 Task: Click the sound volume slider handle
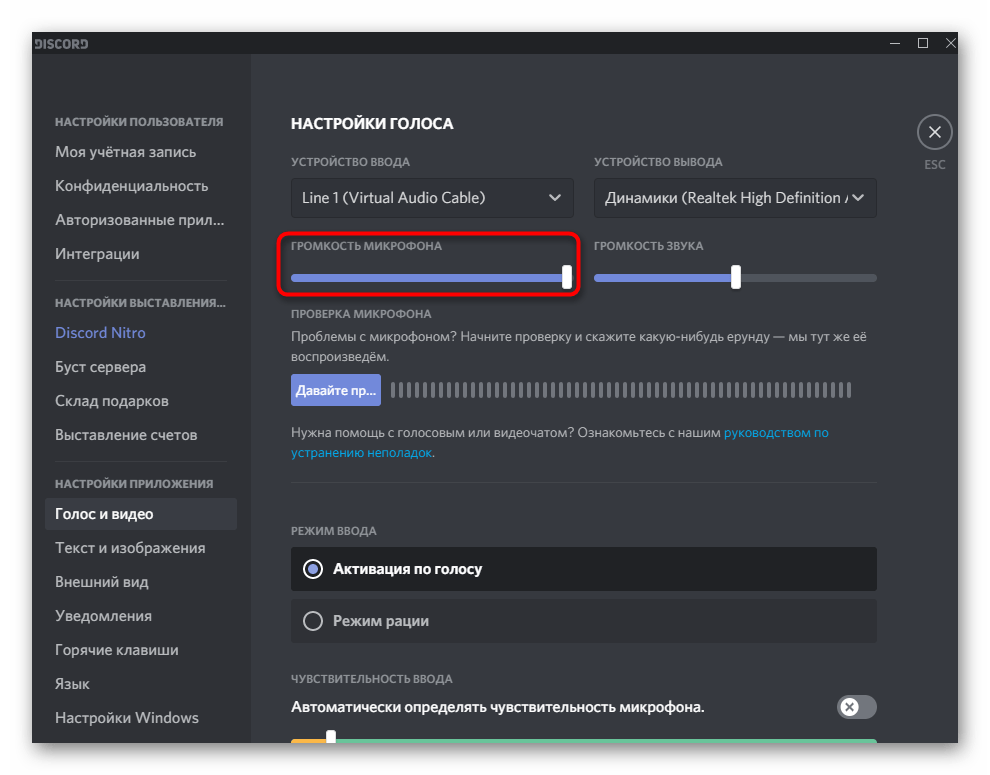(736, 277)
